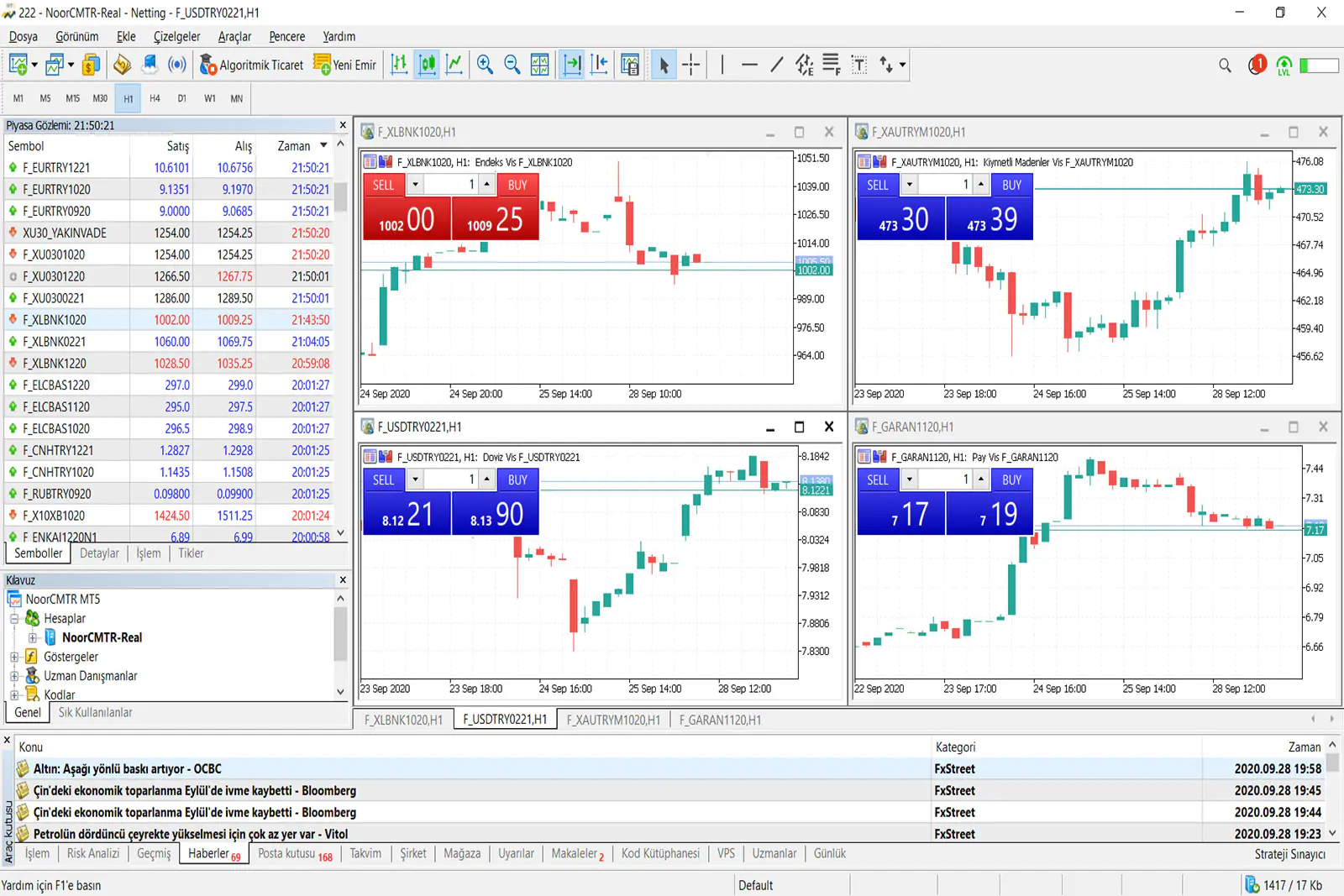The image size is (1344, 896).
Task: Select the horizontal line tool
Action: click(749, 65)
